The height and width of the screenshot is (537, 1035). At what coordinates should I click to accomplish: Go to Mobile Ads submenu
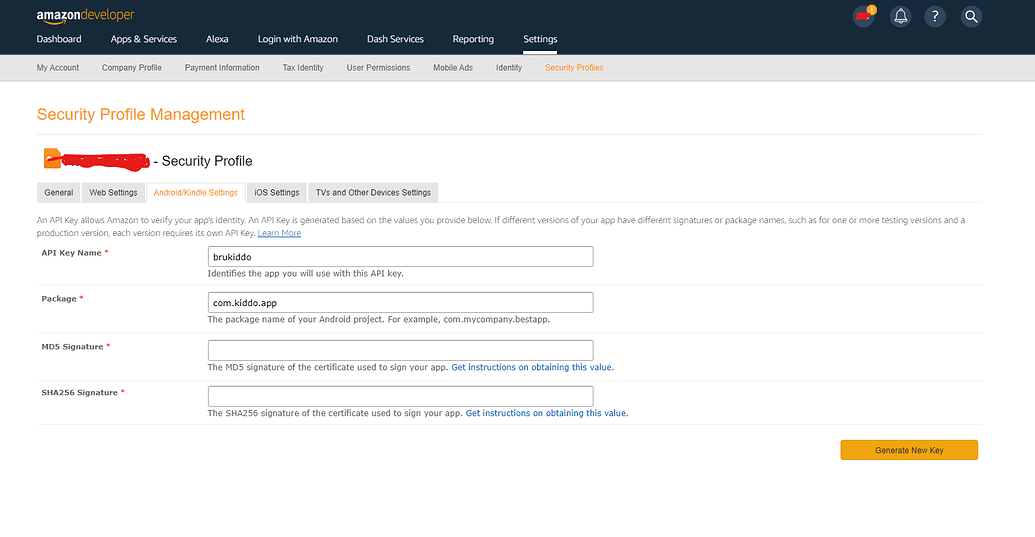pyautogui.click(x=453, y=68)
